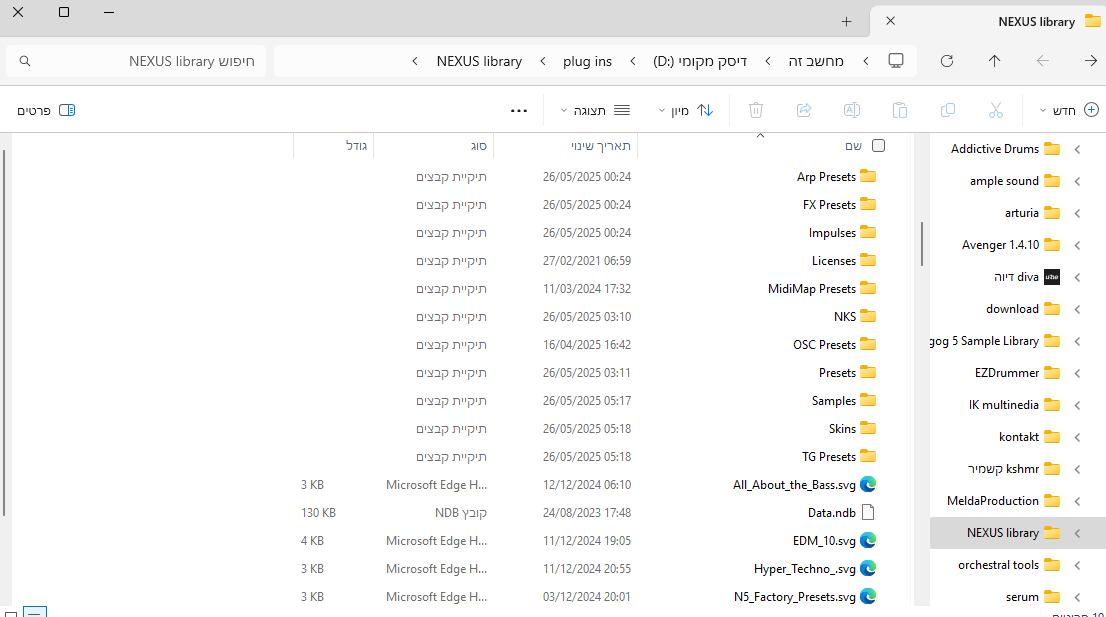This screenshot has width=1106, height=617.
Task: Click the Copy icon in toolbar
Action: 947,110
